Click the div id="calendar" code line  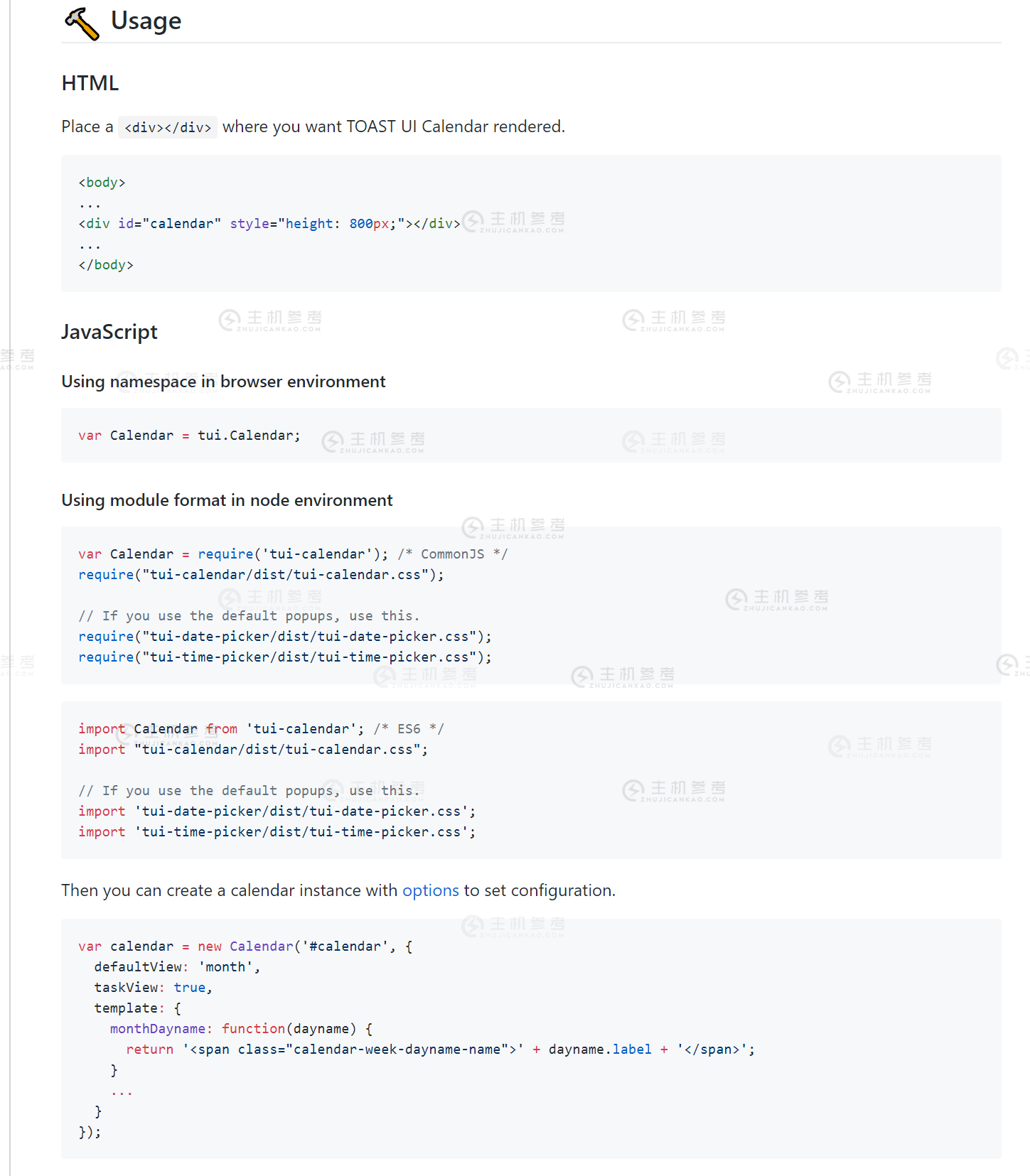point(269,224)
